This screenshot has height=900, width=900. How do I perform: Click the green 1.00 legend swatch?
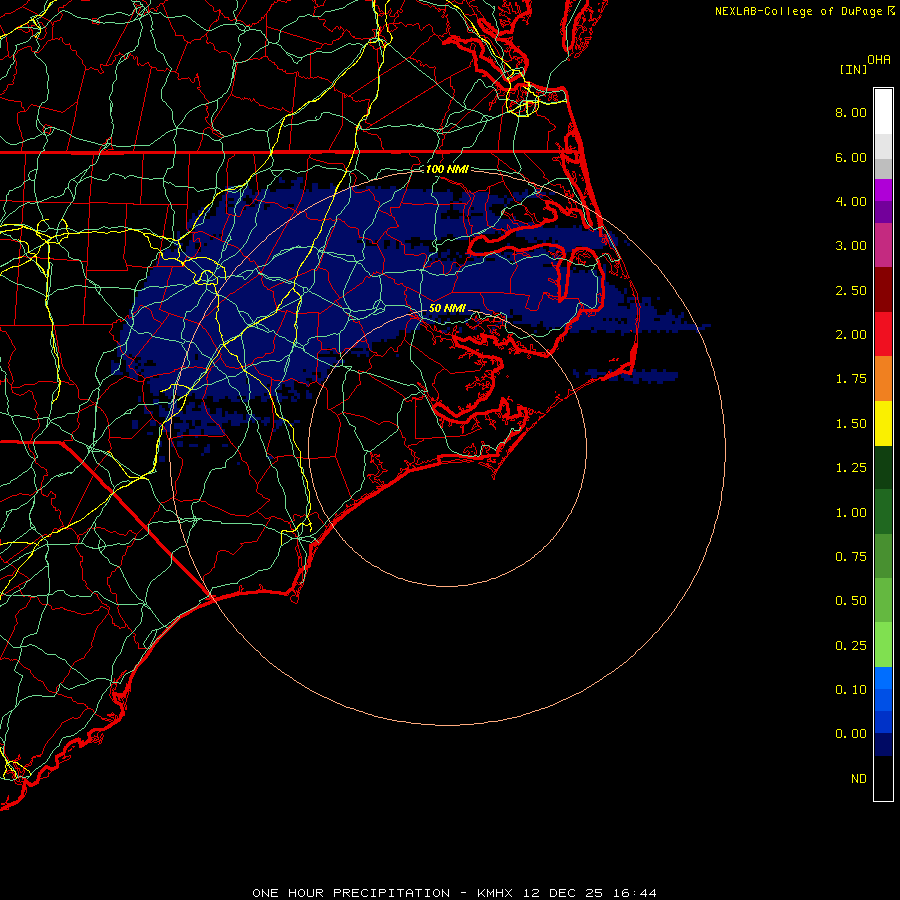tap(883, 512)
